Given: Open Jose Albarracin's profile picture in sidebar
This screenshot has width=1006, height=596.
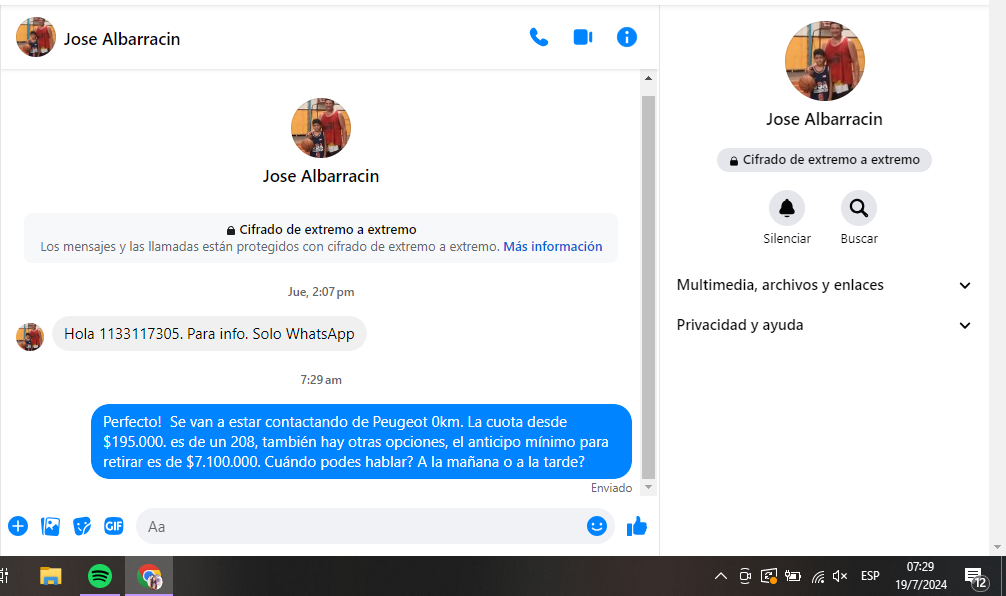Looking at the screenshot, I should pyautogui.click(x=824, y=60).
